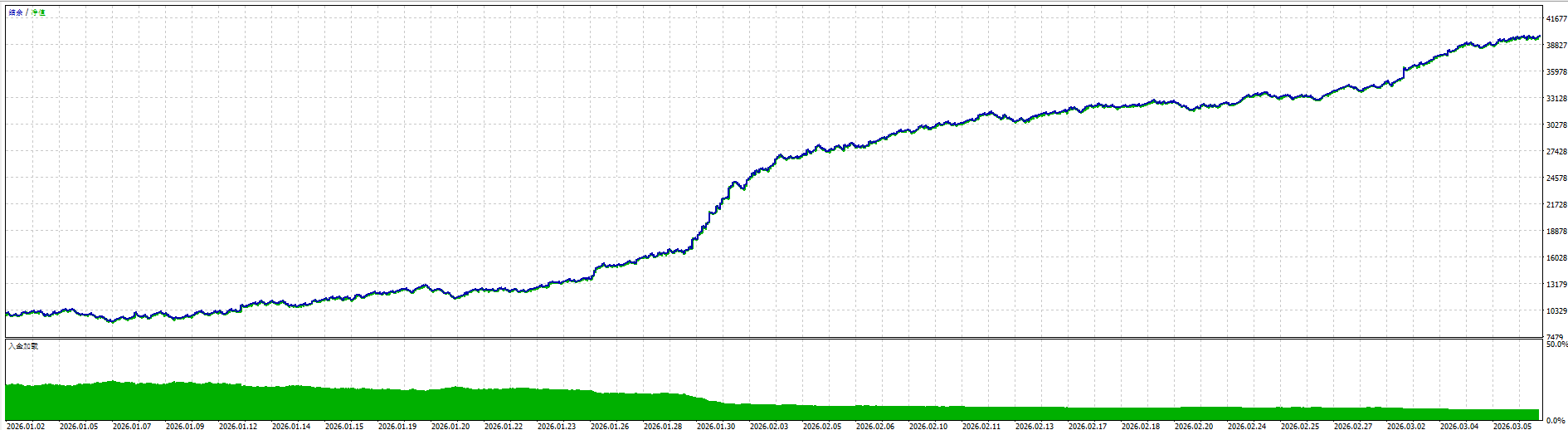
Task: Select the 2026.01.07 date axis label
Action: pyautogui.click(x=132, y=426)
